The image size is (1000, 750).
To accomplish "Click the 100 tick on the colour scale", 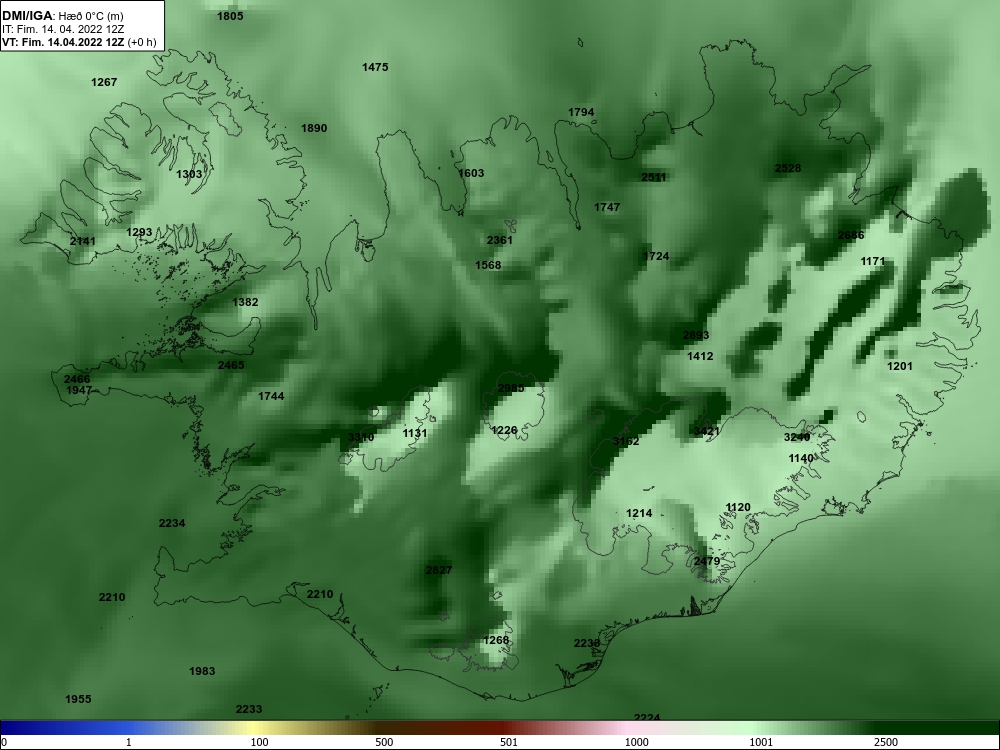I will (x=259, y=742).
